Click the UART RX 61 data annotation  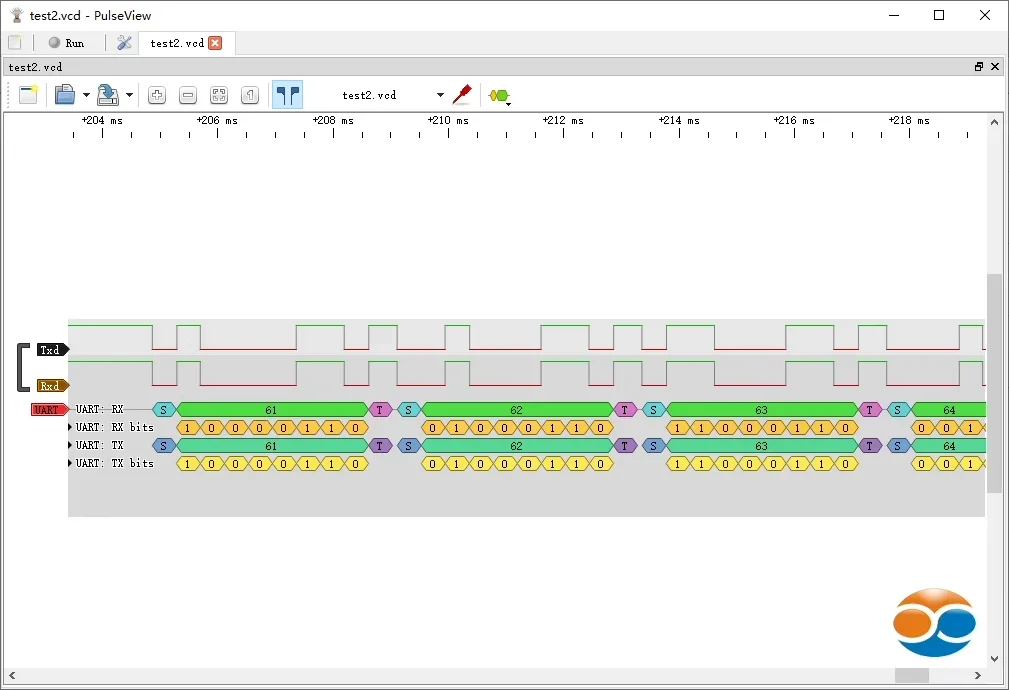coord(272,409)
